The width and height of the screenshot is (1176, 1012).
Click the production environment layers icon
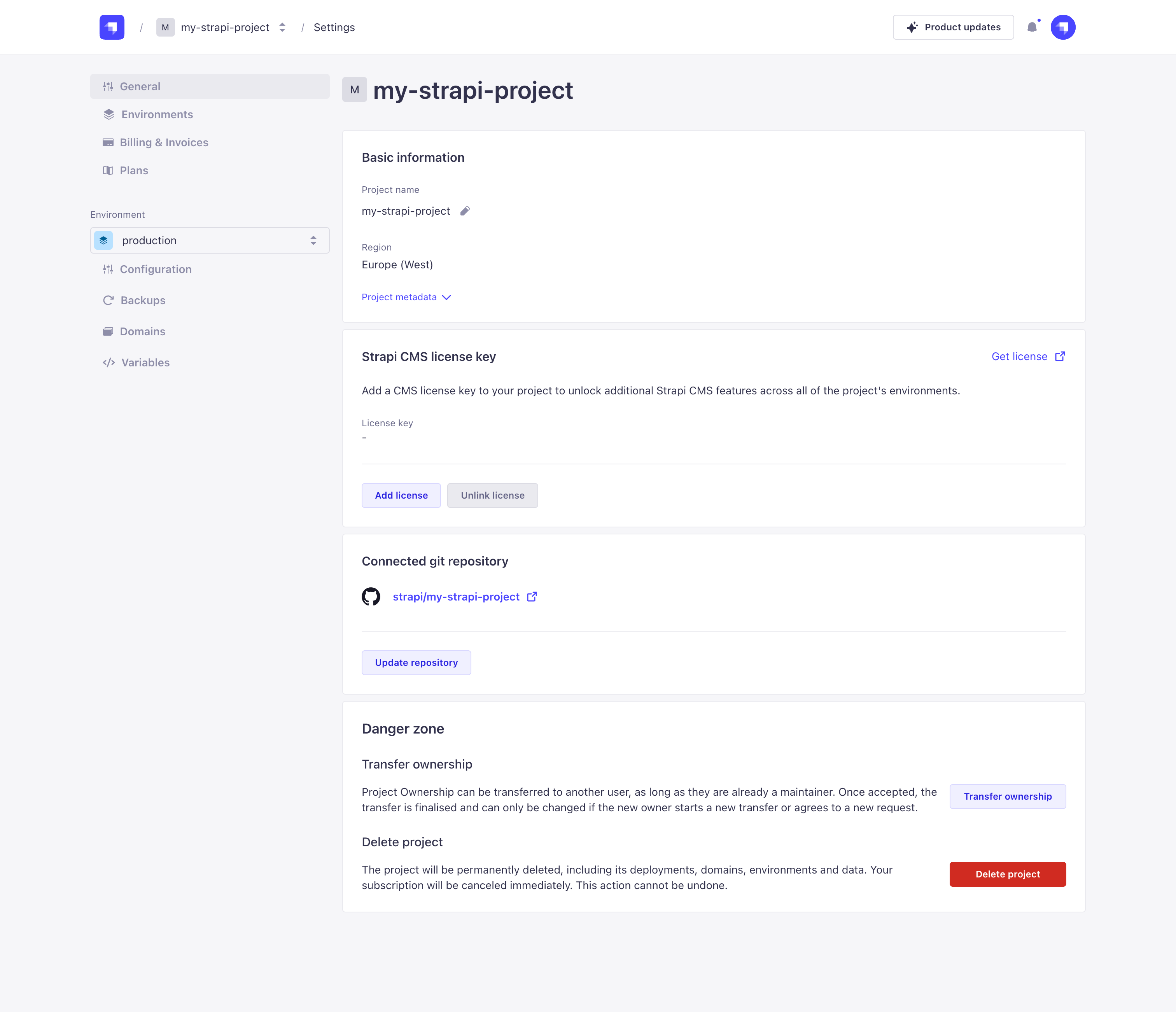click(103, 241)
